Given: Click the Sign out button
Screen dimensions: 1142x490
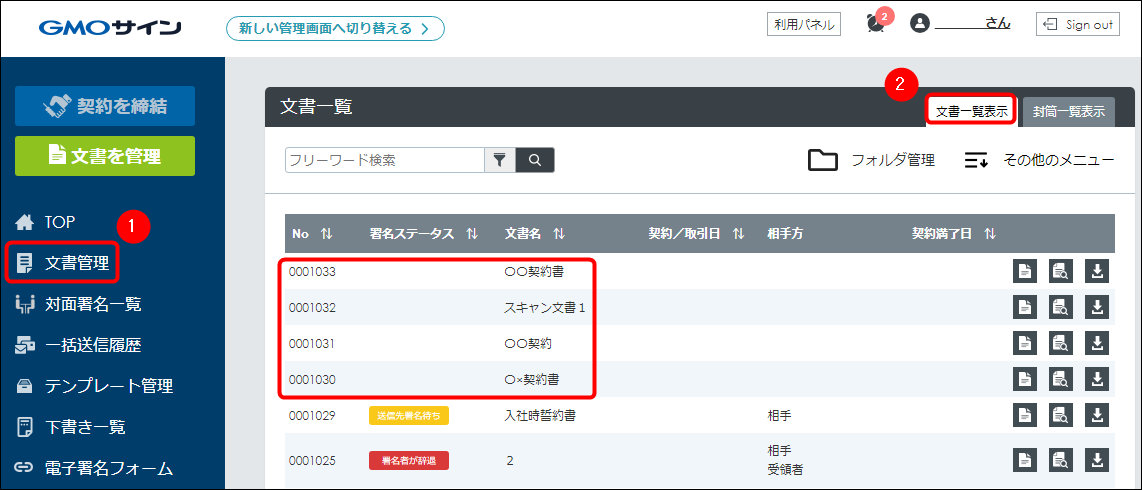Looking at the screenshot, I should pyautogui.click(x=1078, y=25).
